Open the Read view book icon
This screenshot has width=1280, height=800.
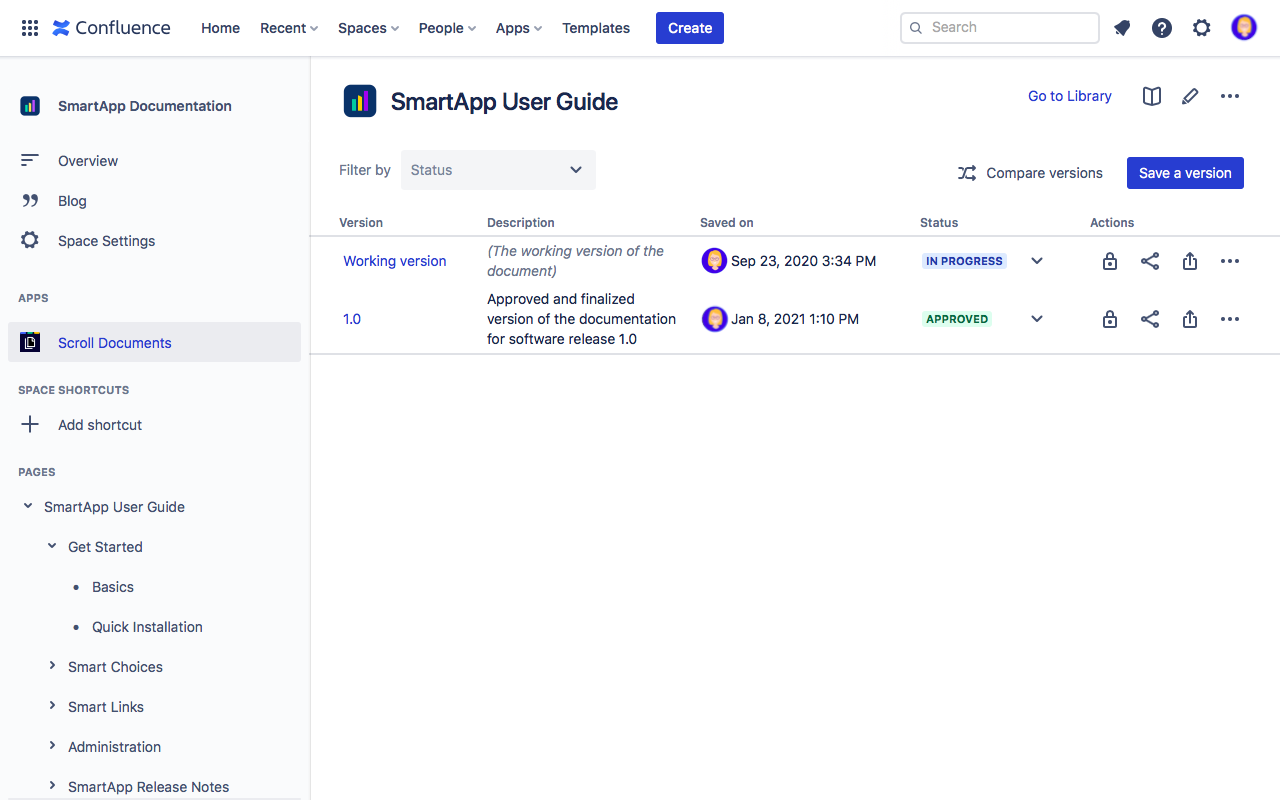pyautogui.click(x=1151, y=96)
